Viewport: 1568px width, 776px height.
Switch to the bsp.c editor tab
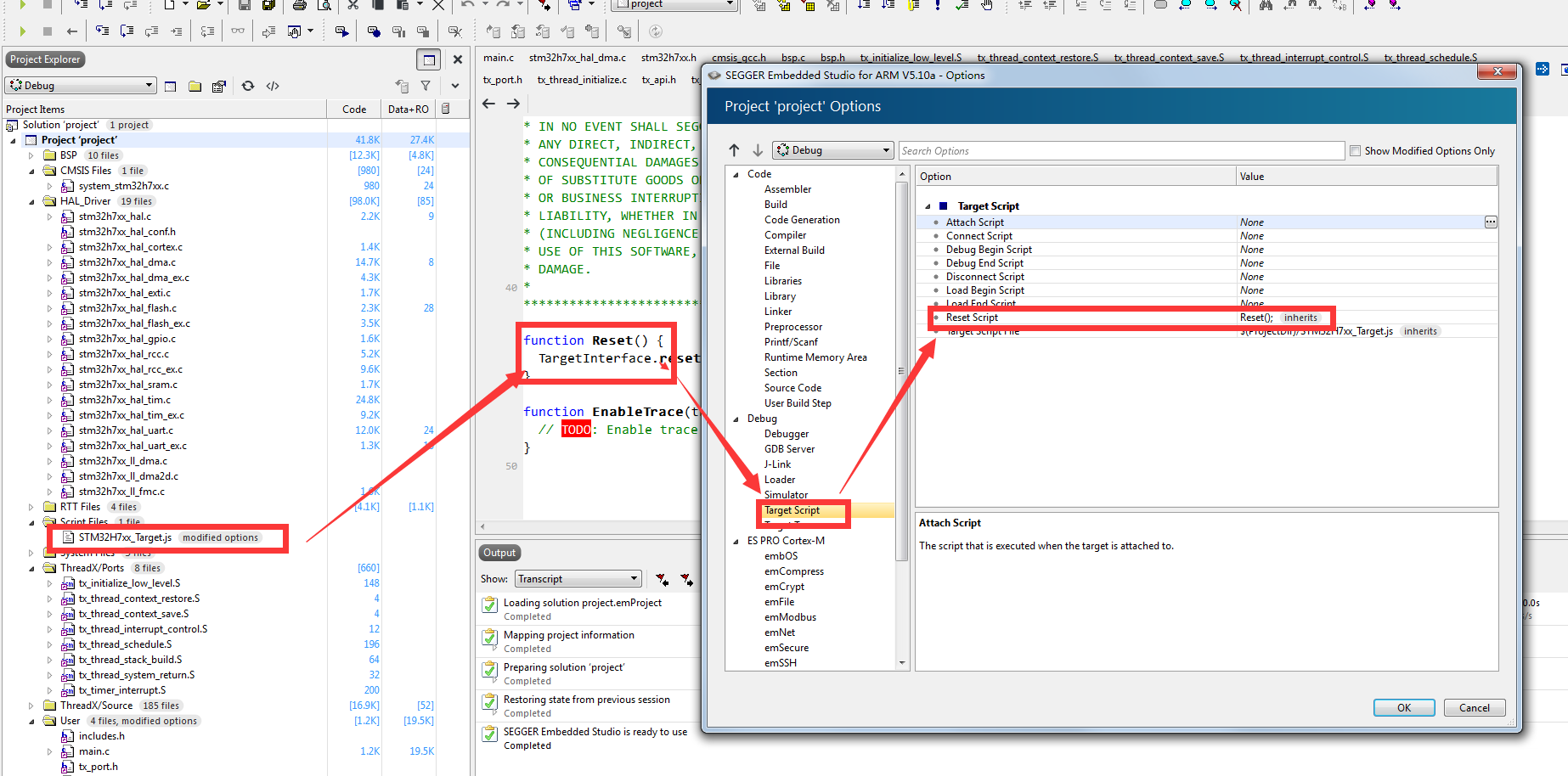(793, 58)
